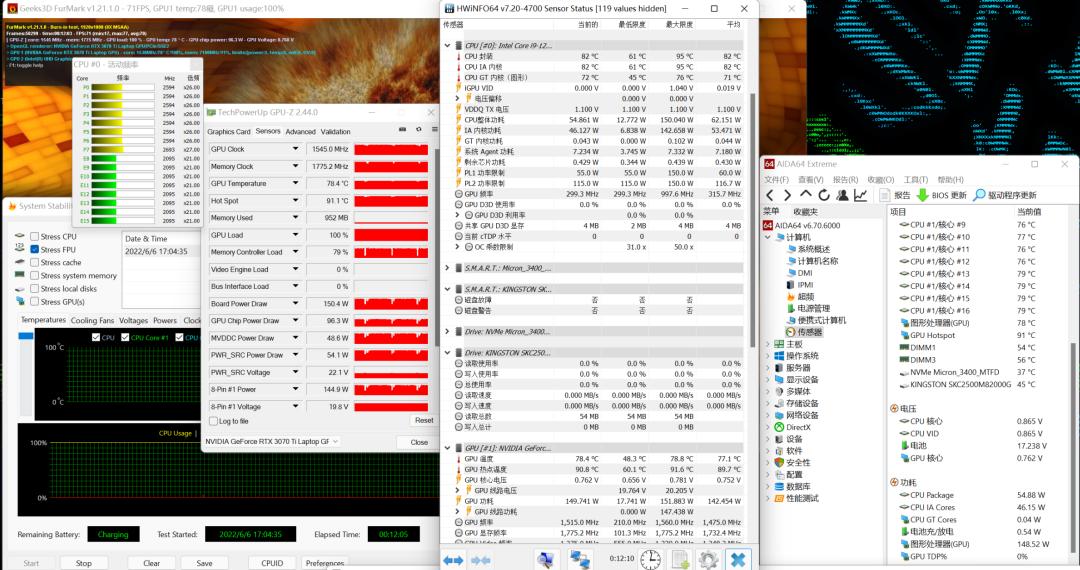Tick the Log to file checkbox
This screenshot has width=1080, height=570.
pyautogui.click(x=211, y=421)
